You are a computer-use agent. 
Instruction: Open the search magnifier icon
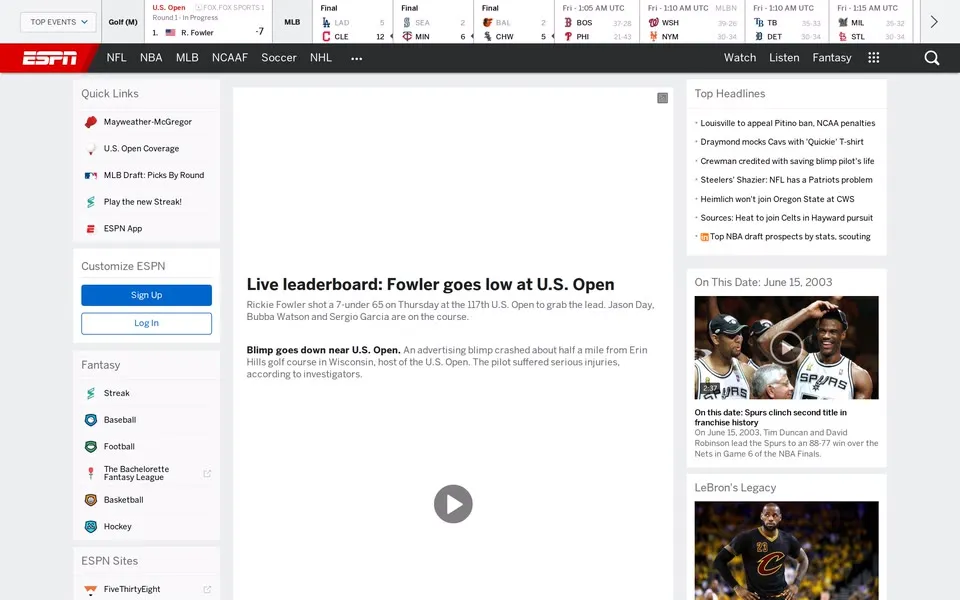pos(931,58)
